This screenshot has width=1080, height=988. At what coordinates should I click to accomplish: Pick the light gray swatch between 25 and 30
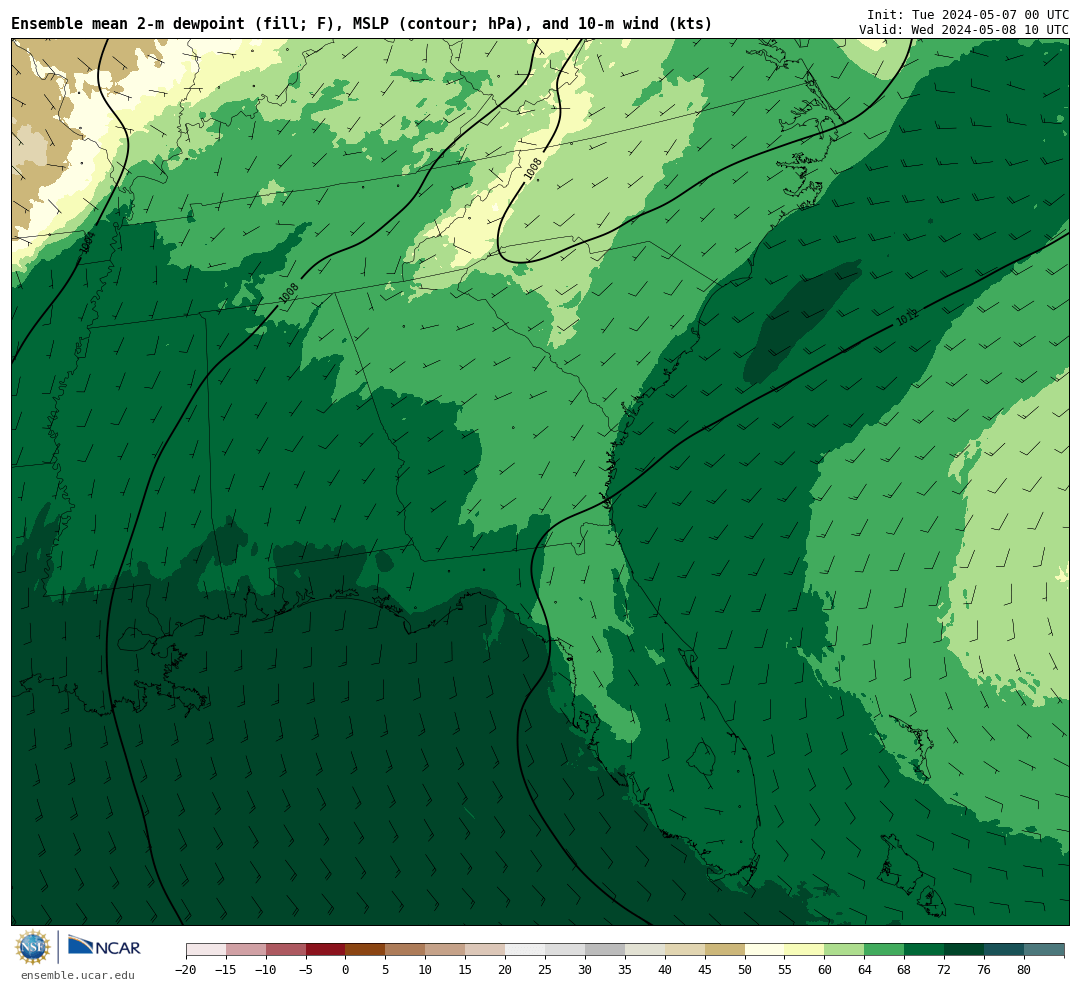[565, 950]
